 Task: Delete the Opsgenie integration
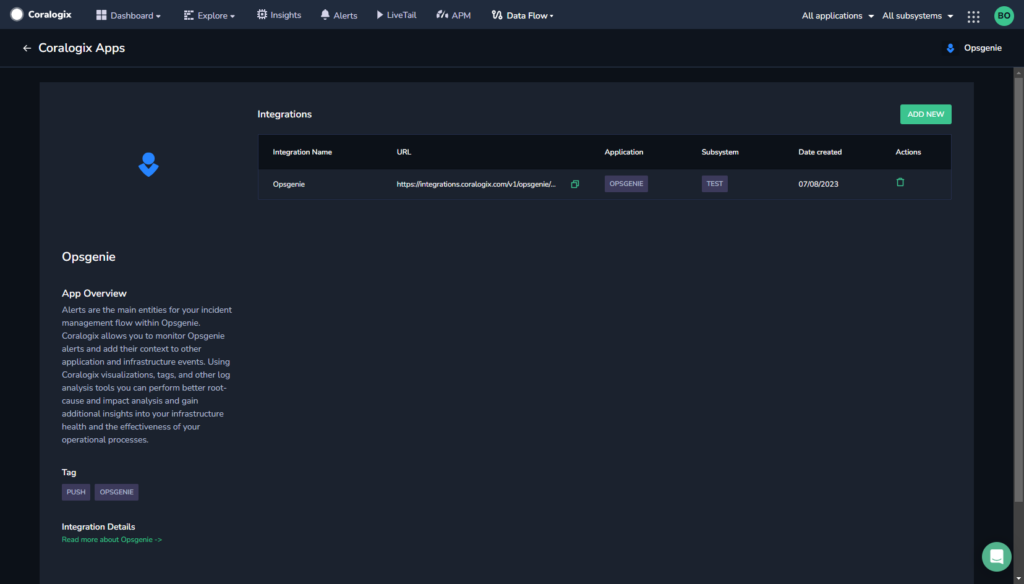tap(900, 183)
